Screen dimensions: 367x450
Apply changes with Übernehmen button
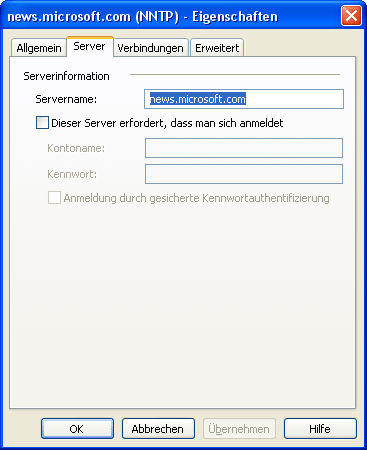tap(239, 429)
